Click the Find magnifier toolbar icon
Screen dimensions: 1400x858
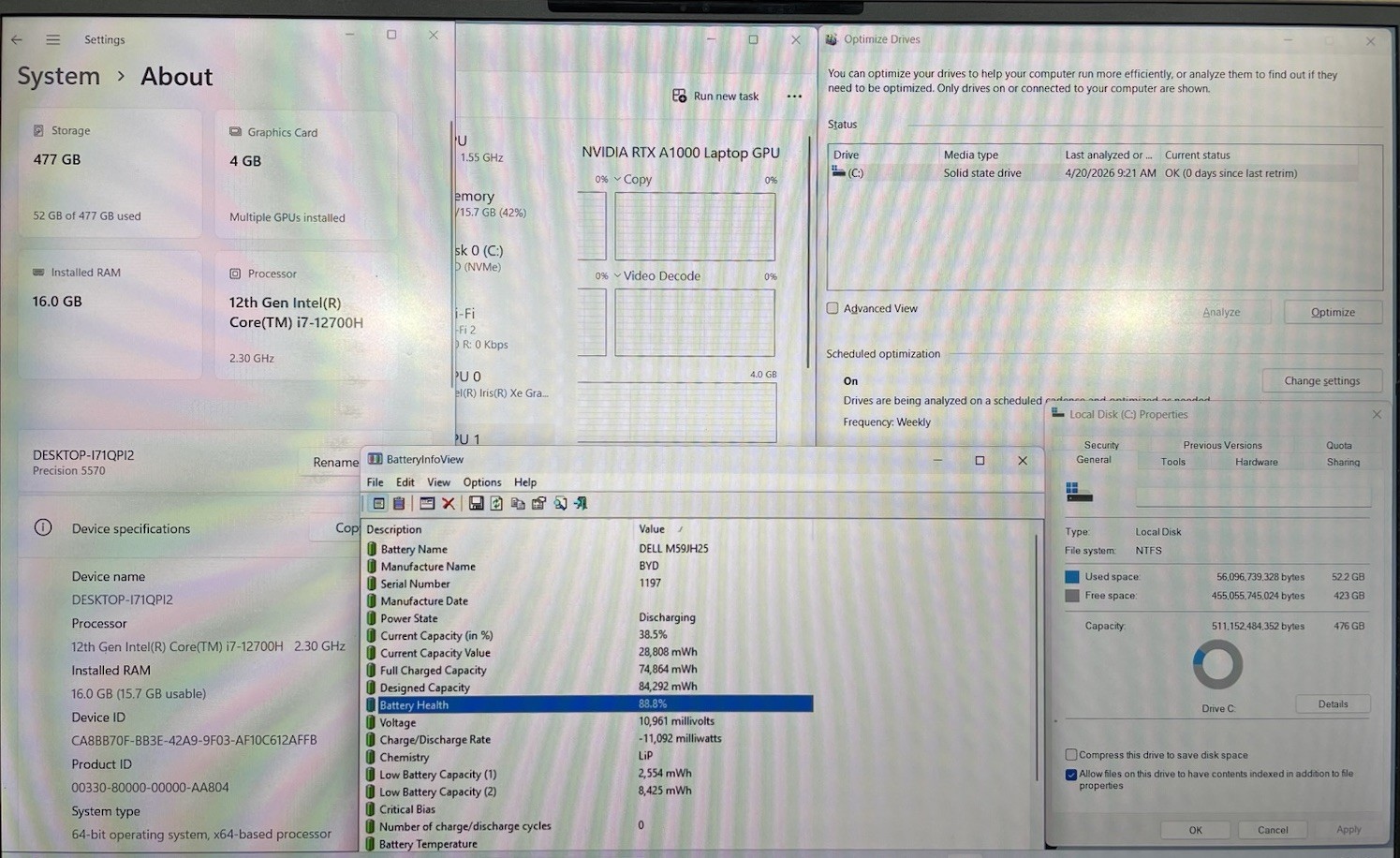(x=560, y=504)
